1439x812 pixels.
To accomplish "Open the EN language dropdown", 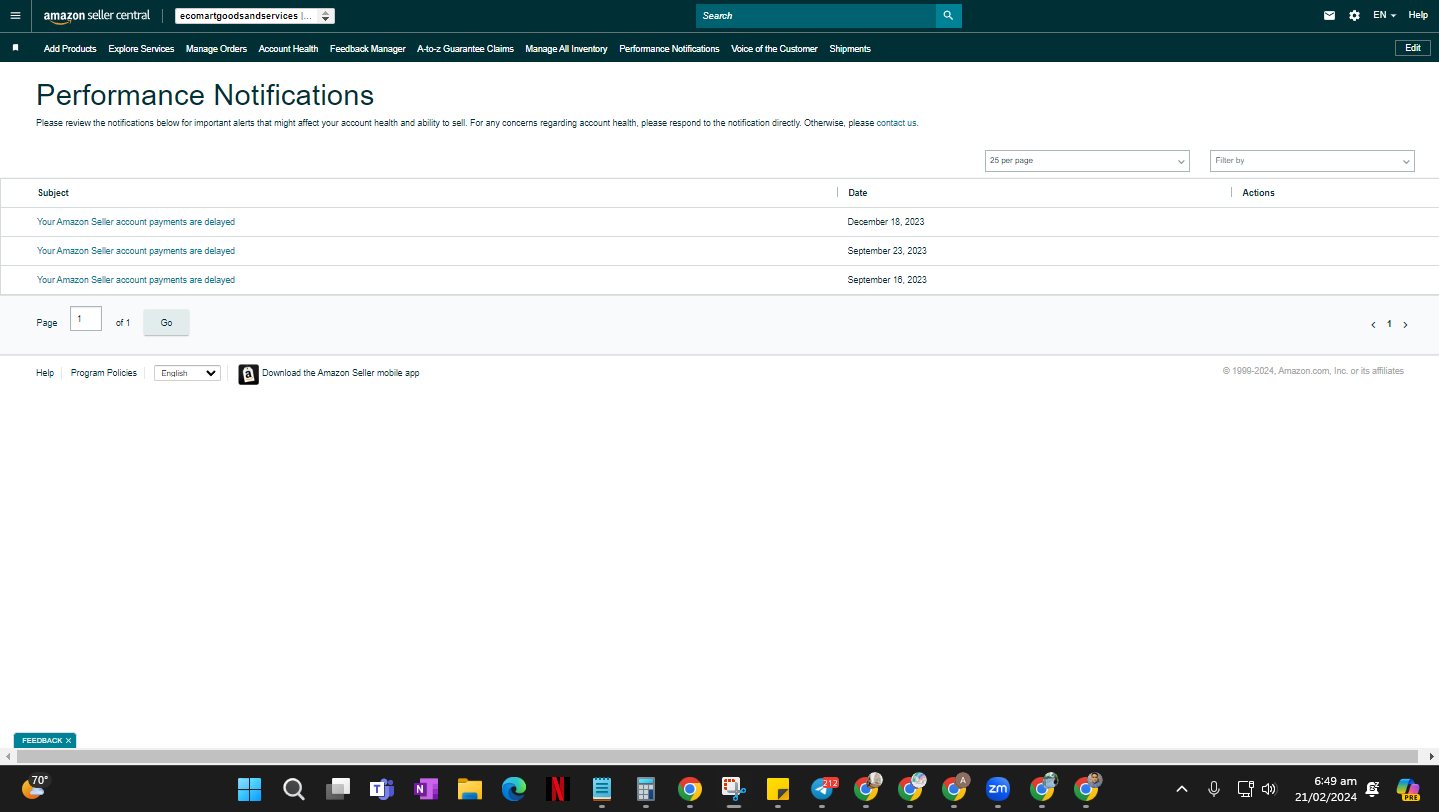I will coord(1384,16).
